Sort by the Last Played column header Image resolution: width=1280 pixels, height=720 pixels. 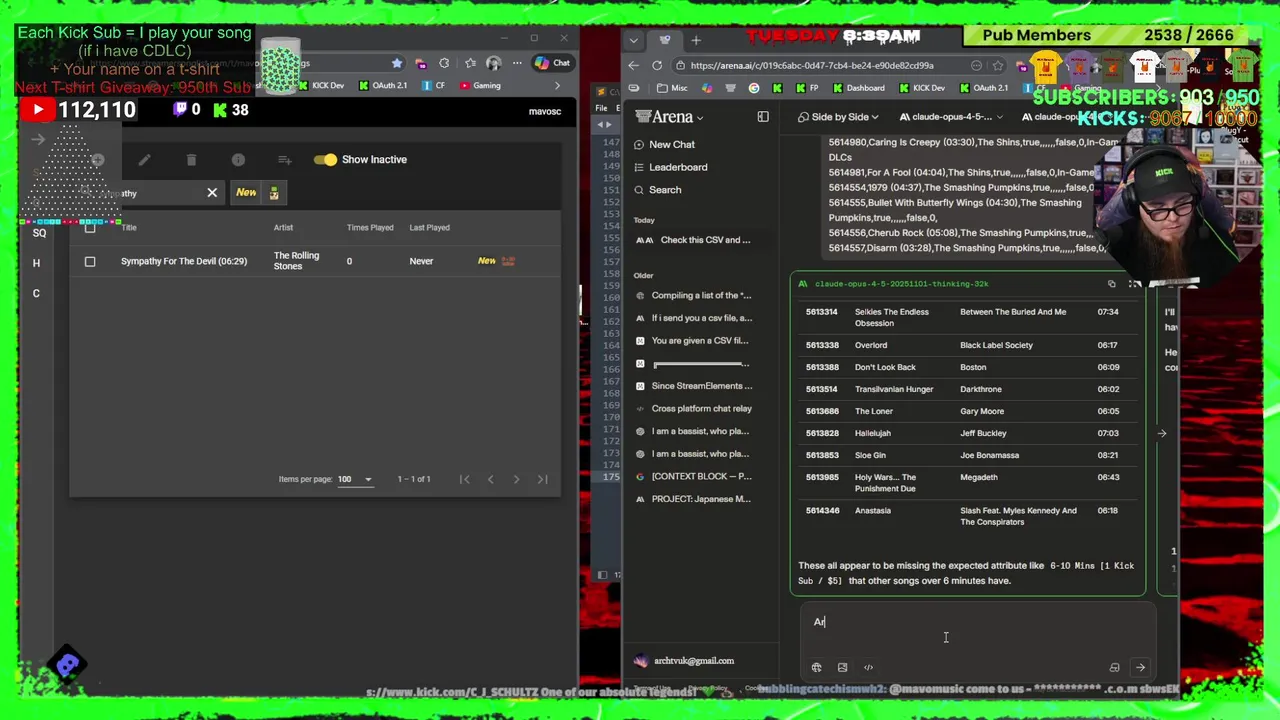point(429,227)
